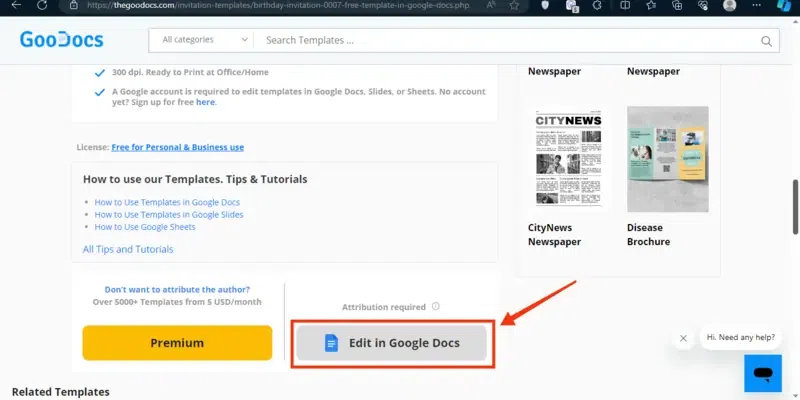This screenshot has height=400, width=800.
Task: Click 'How to use our Templates' heading
Action: [x=195, y=179]
